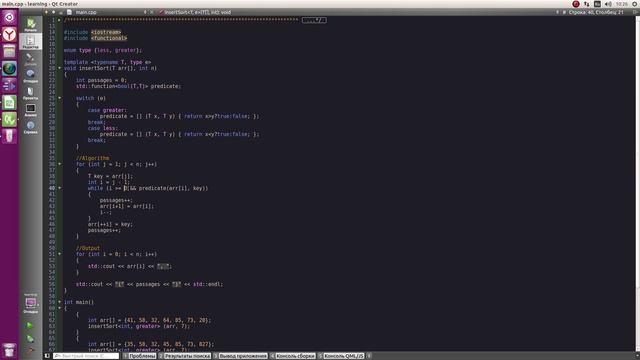Build the project with the hammer icon

pyautogui.click(x=30, y=350)
